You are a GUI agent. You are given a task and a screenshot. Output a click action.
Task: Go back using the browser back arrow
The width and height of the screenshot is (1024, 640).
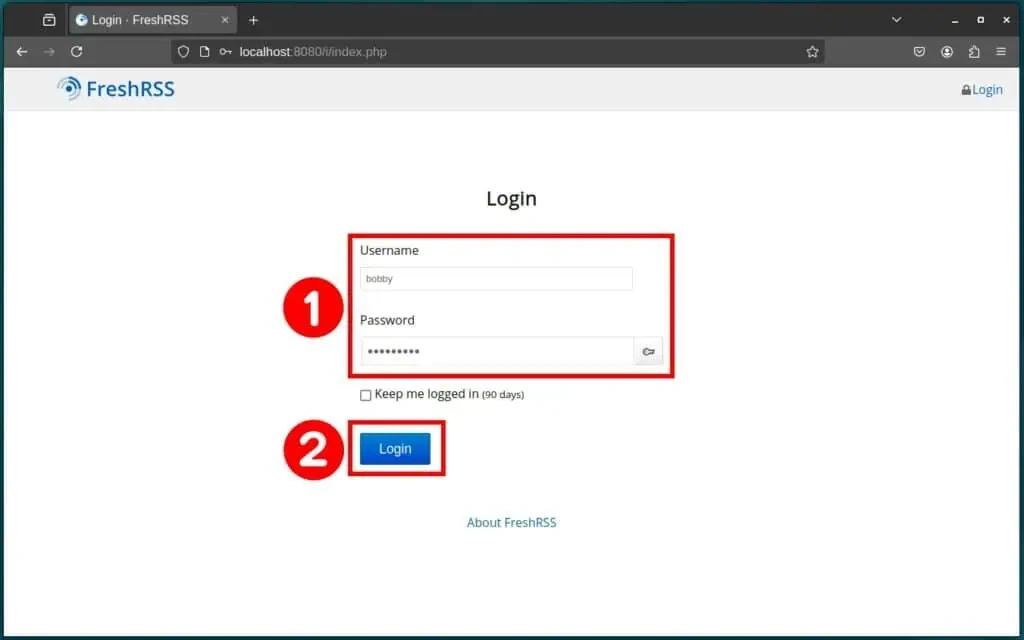[22, 52]
